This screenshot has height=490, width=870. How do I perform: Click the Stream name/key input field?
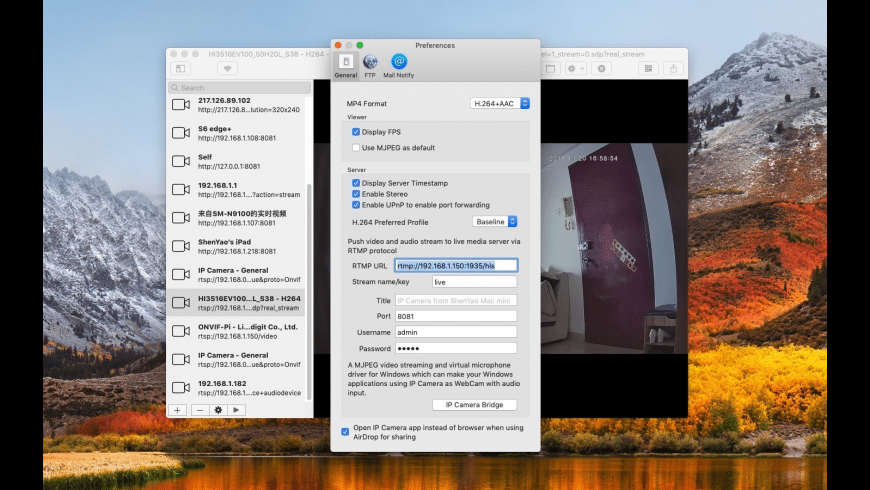[474, 282]
